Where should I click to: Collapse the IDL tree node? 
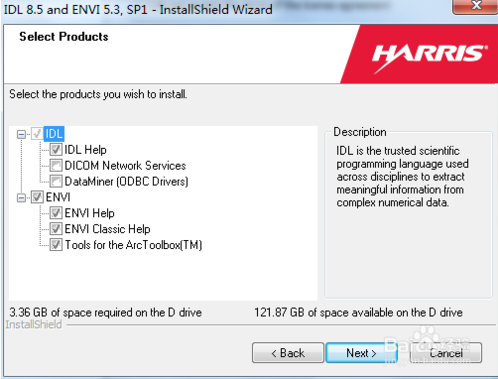[x=21, y=134]
